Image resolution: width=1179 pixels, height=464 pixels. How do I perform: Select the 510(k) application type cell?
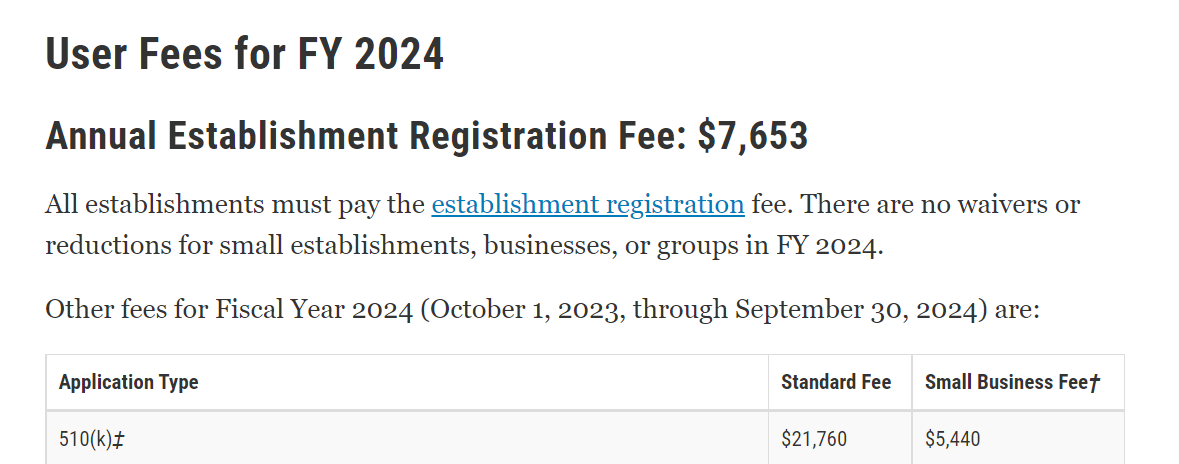84,438
